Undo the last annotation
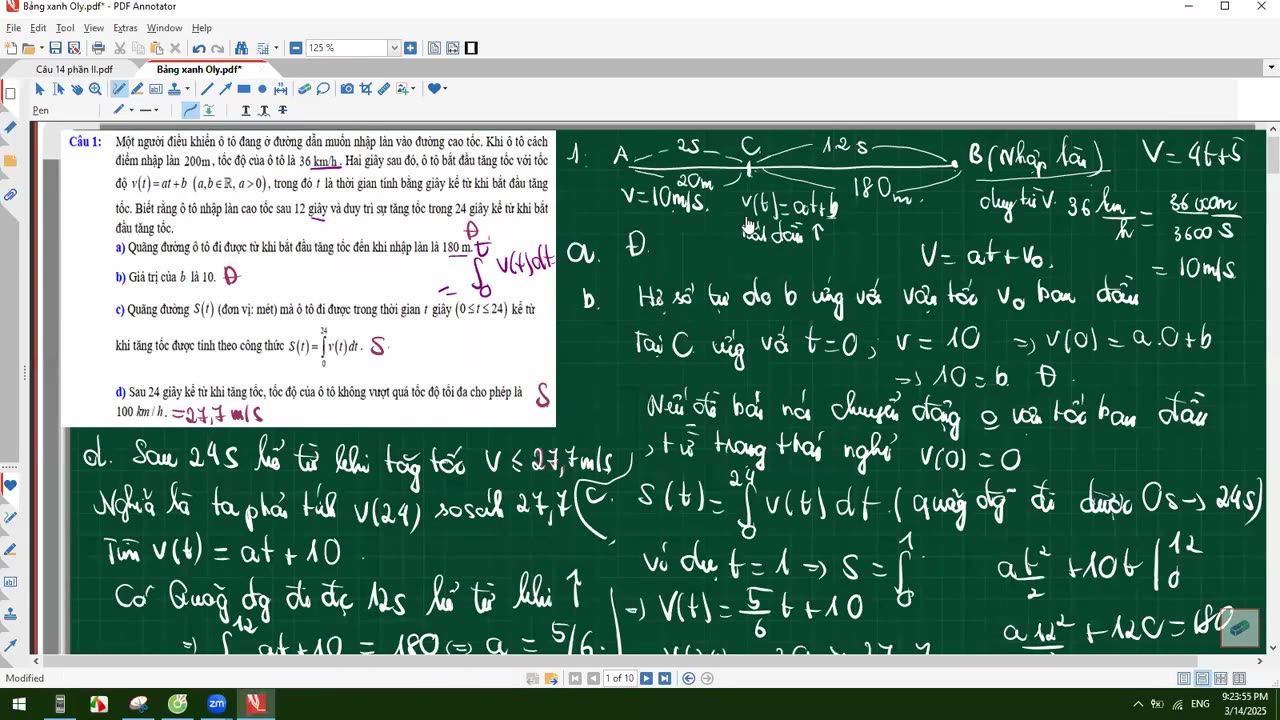1280x720 pixels. 199,48
